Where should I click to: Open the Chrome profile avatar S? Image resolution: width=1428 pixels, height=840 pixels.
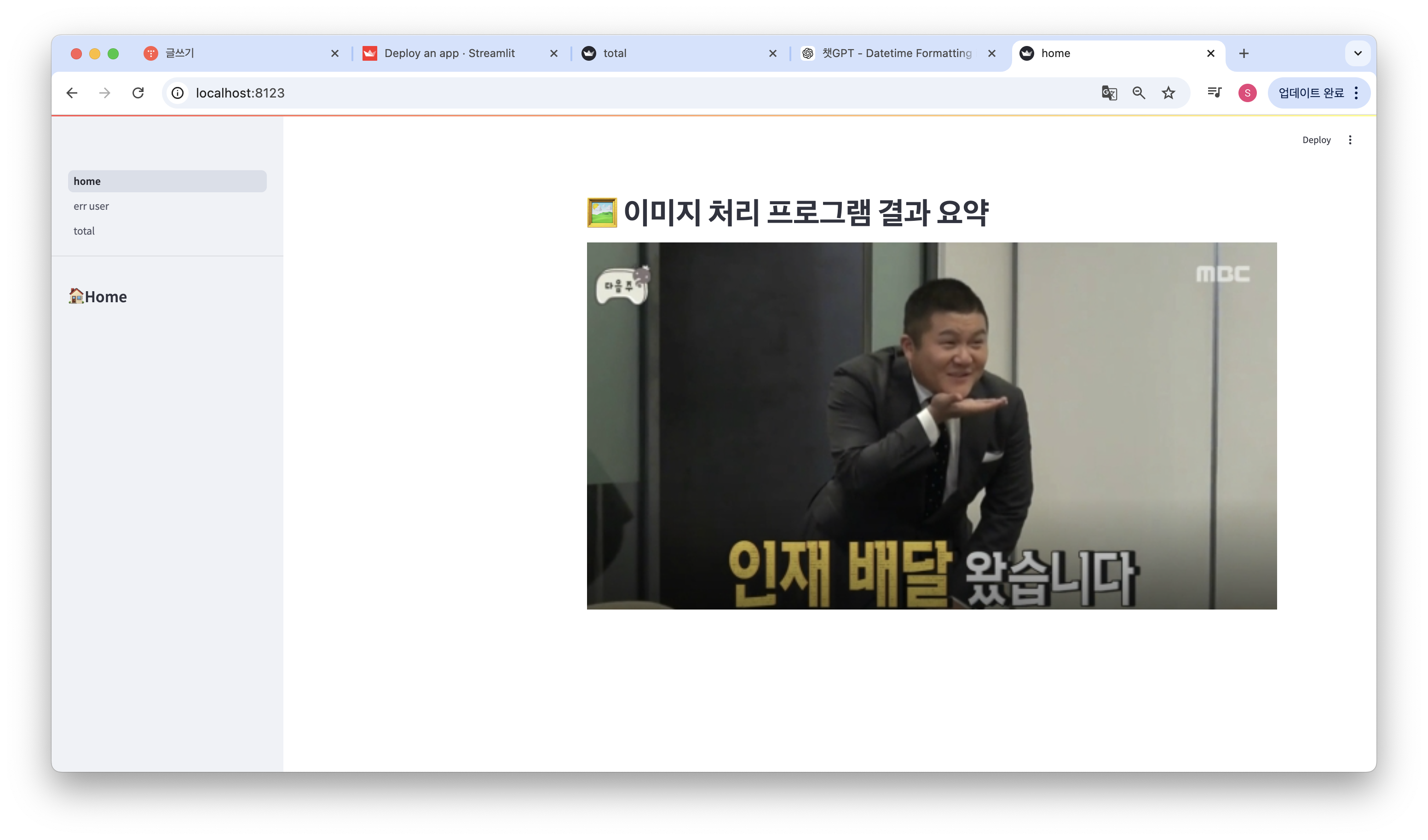tap(1247, 93)
